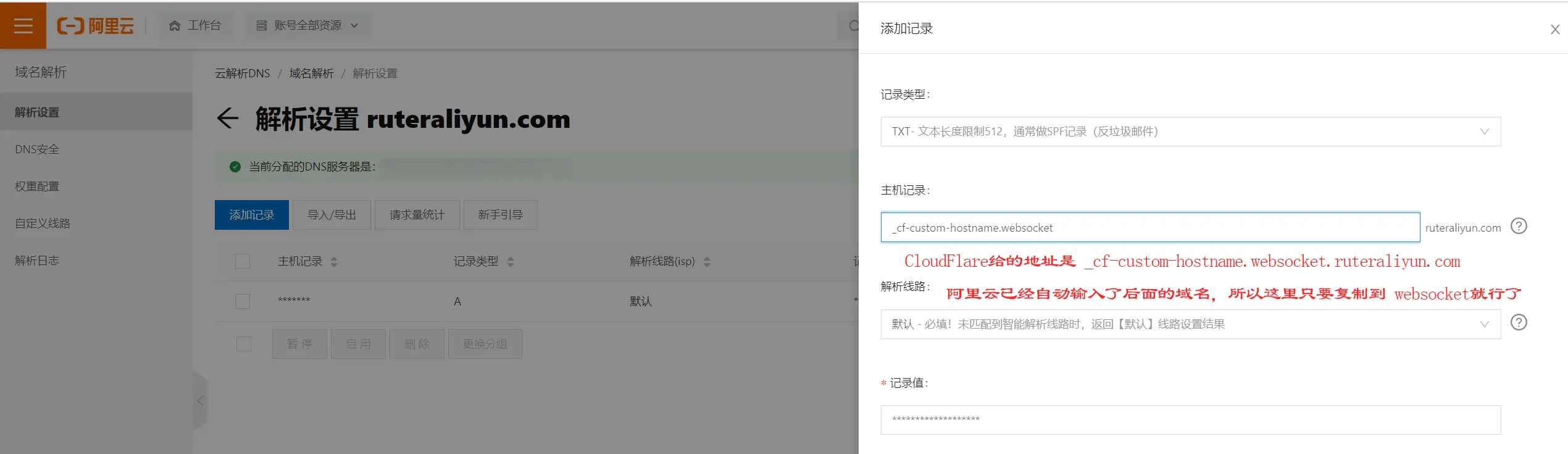
Task: Open the 解析线路 默认 dropdown
Action: coord(1190,324)
